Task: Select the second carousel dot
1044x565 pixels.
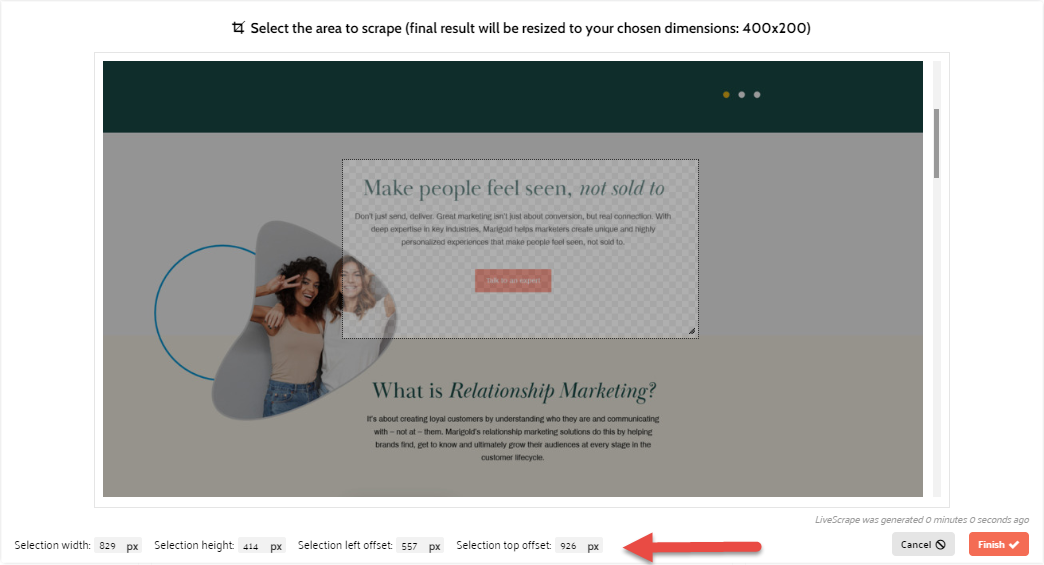Action: tap(741, 95)
